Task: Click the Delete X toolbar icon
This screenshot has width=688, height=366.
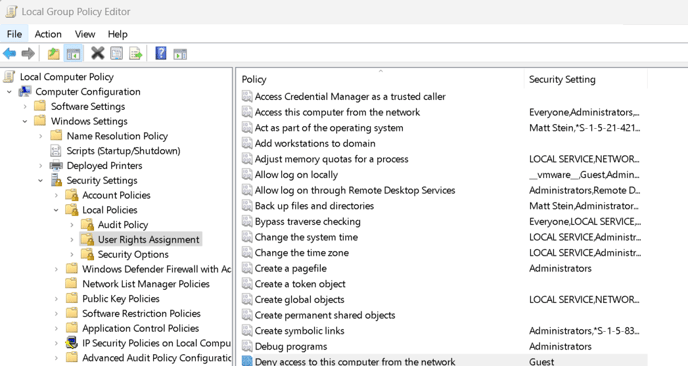Action: [x=97, y=54]
